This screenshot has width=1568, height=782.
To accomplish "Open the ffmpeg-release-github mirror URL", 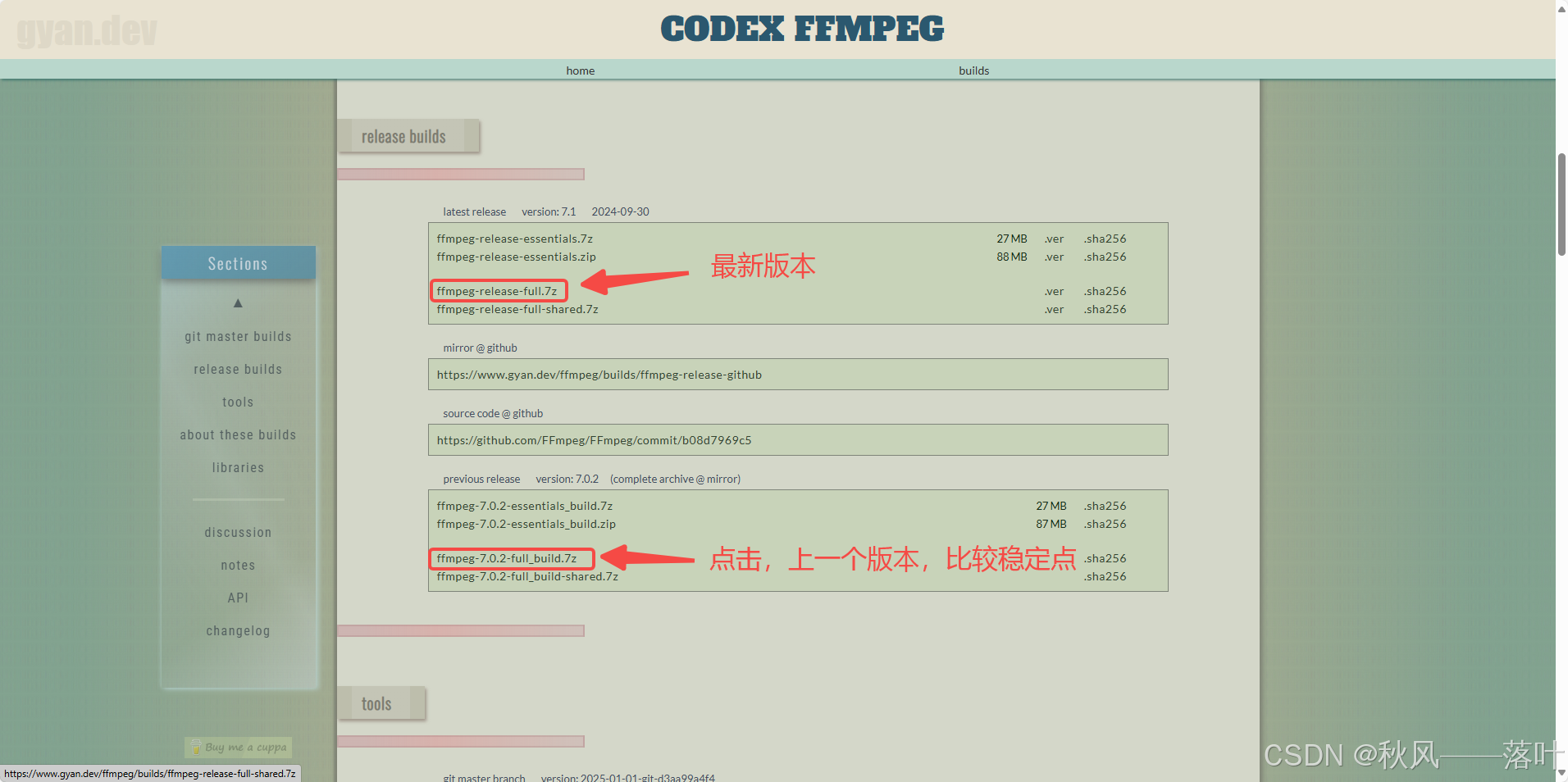I will 599,375.
